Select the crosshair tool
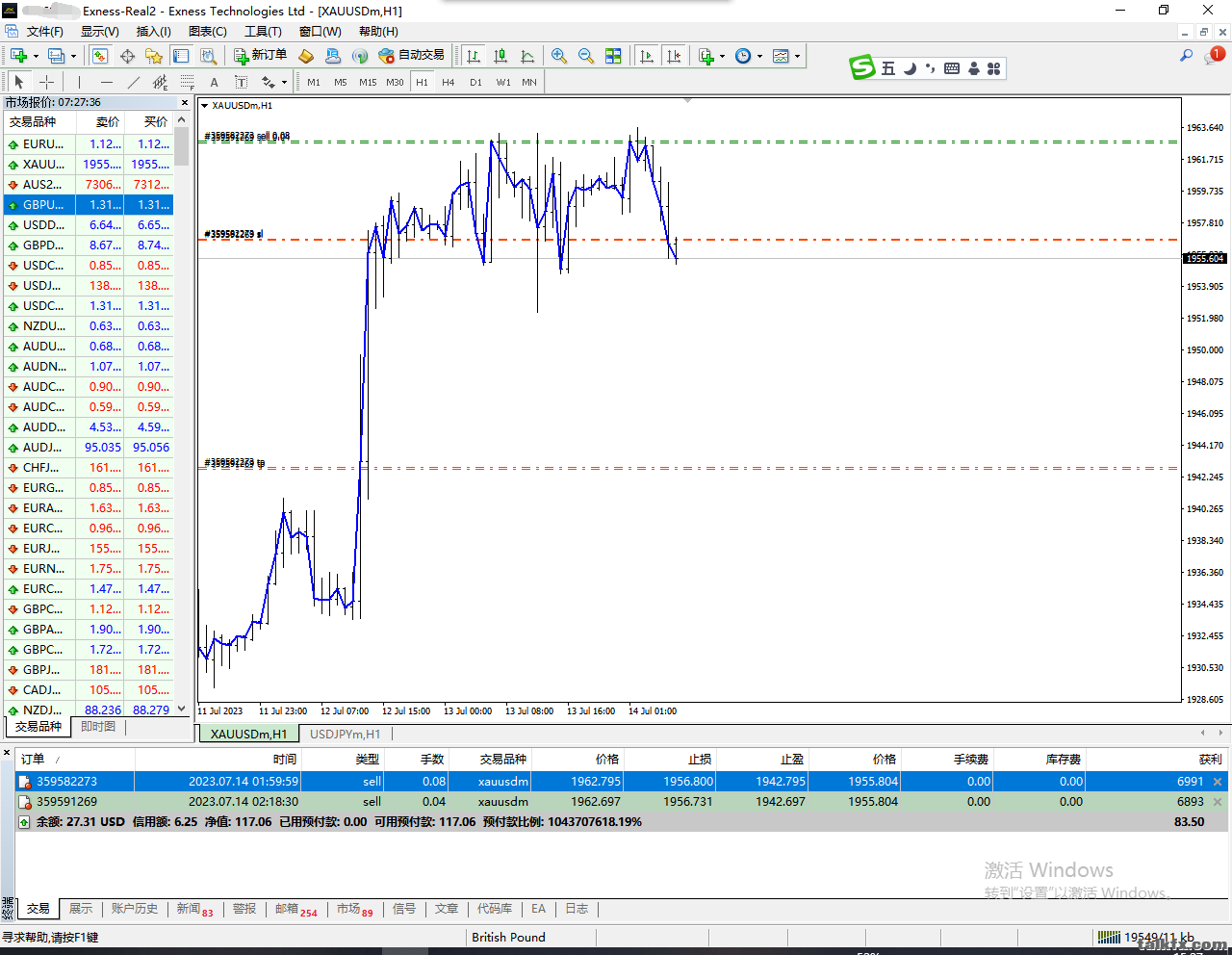Image resolution: width=1232 pixels, height=955 pixels. pyautogui.click(x=46, y=82)
